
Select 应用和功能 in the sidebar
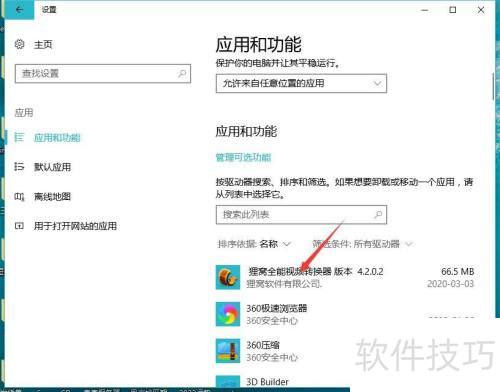tap(57, 138)
